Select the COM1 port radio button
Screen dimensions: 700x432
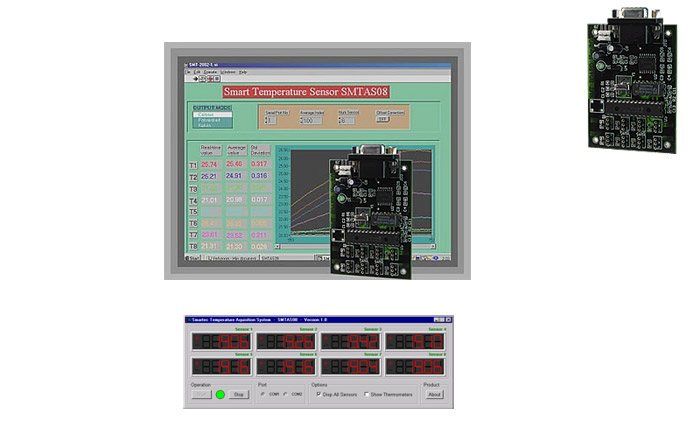(263, 395)
